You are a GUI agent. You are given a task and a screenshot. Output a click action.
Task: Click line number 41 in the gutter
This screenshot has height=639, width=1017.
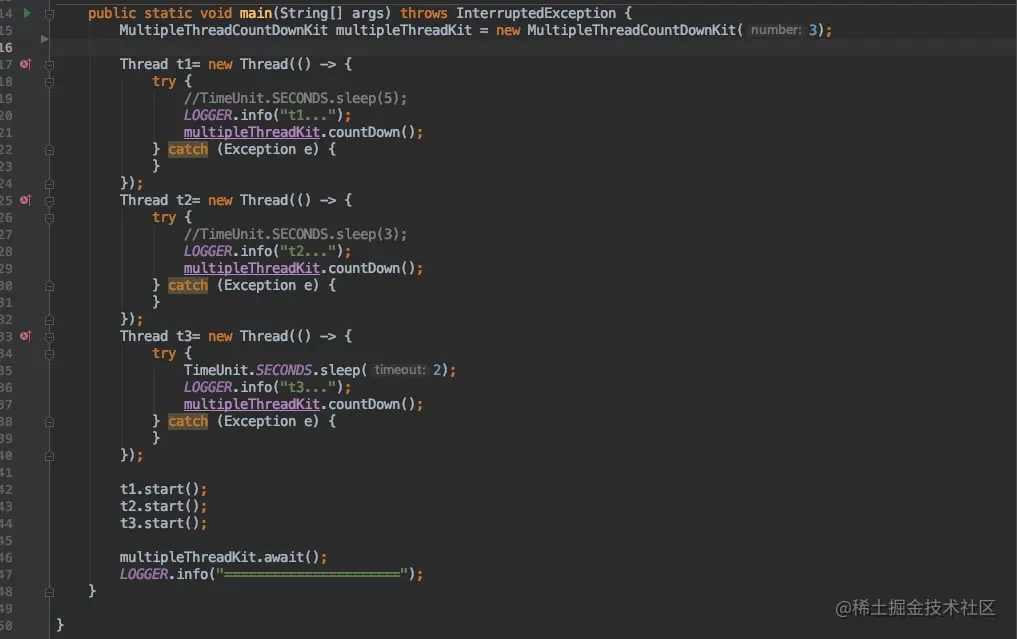(x=6, y=472)
